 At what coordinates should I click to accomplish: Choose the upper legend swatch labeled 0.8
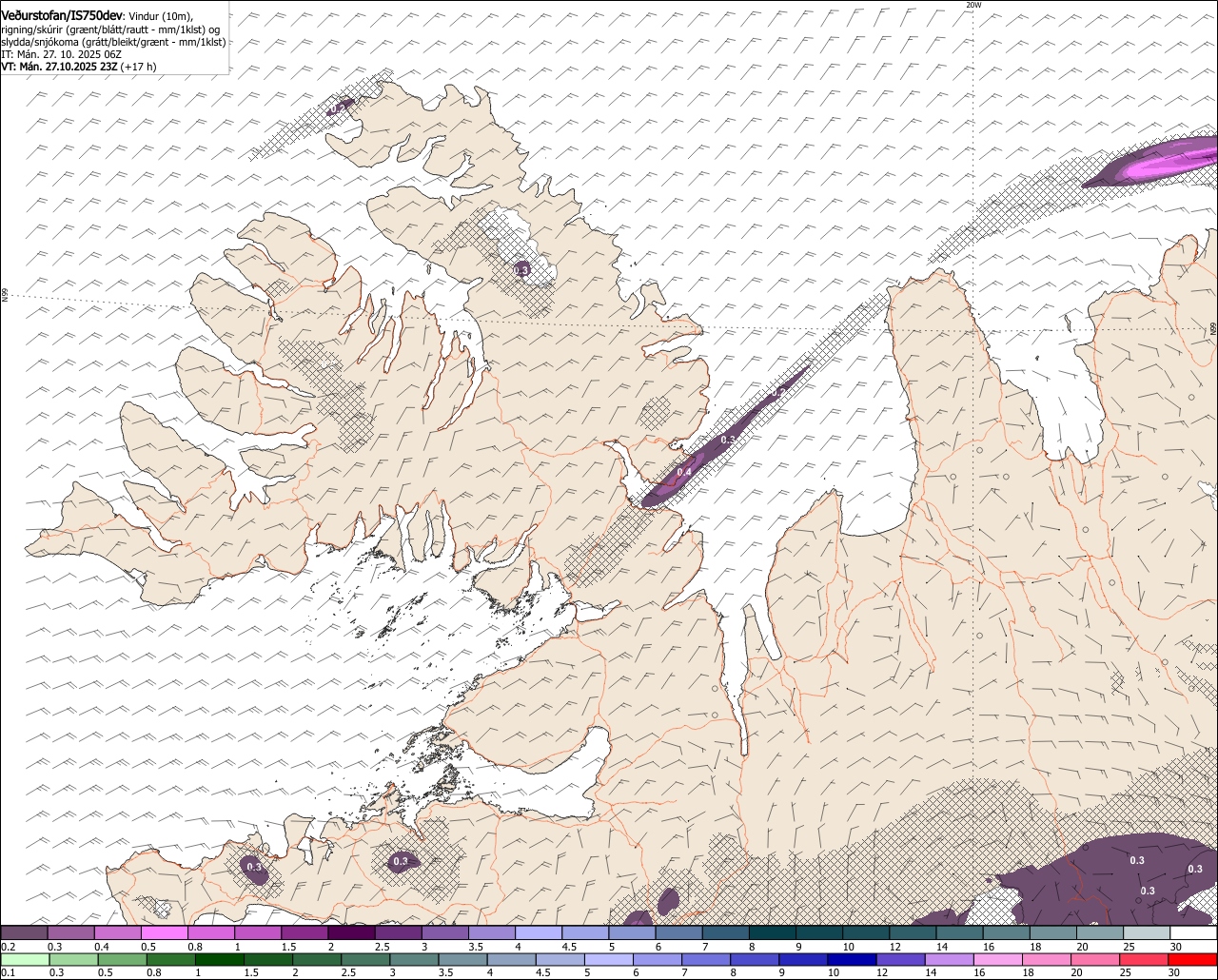click(211, 932)
